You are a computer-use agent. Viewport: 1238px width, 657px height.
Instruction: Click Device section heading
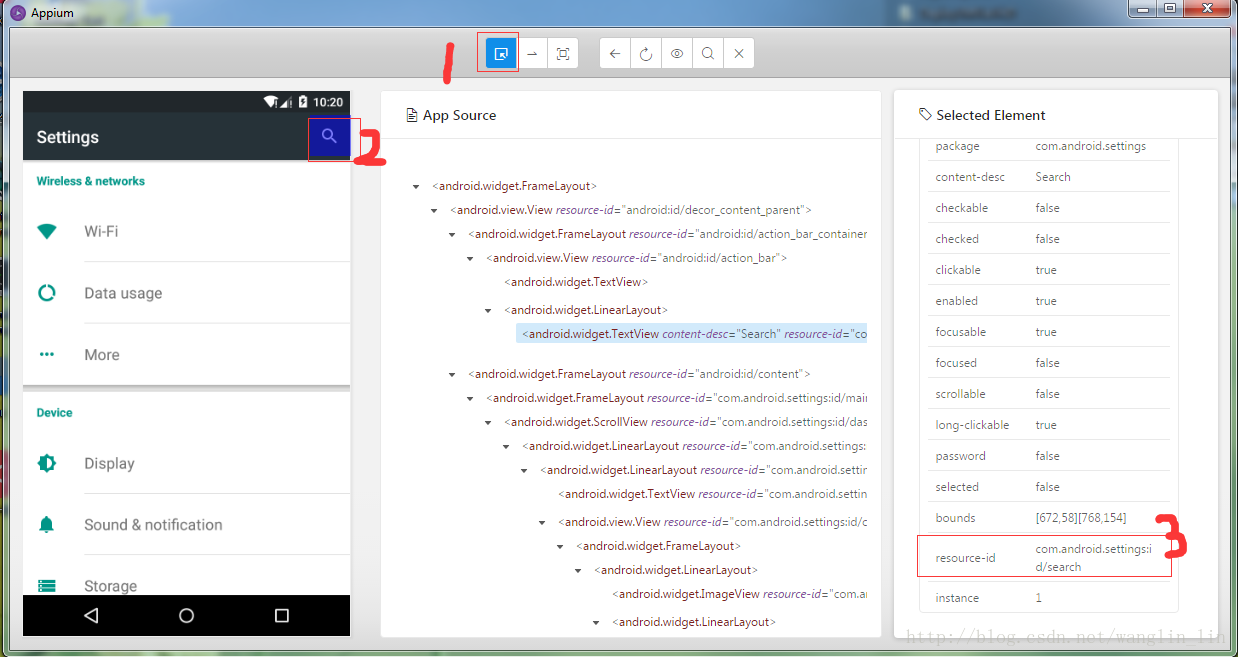tap(55, 412)
